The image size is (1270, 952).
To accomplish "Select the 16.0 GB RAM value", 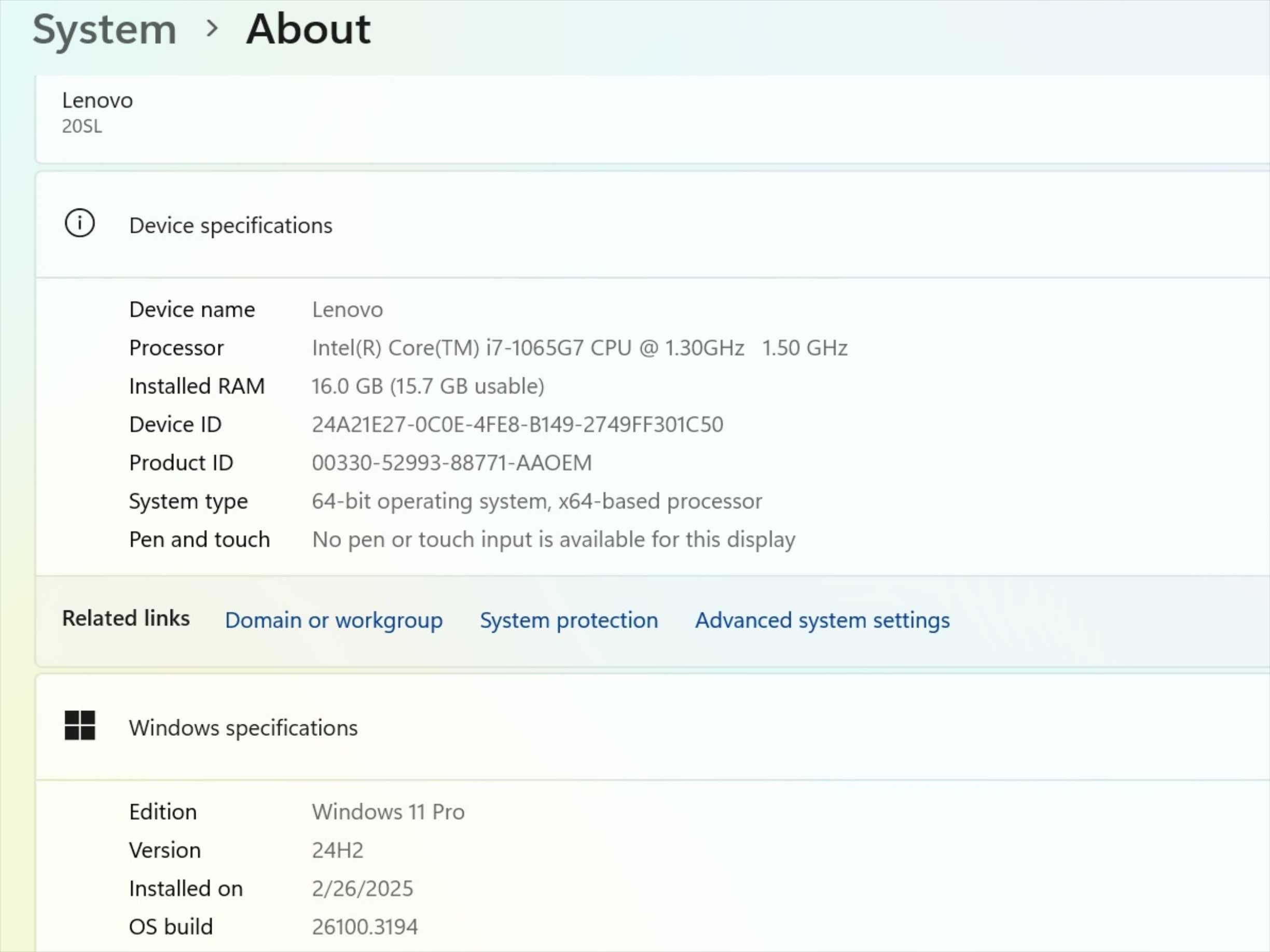I will (429, 386).
